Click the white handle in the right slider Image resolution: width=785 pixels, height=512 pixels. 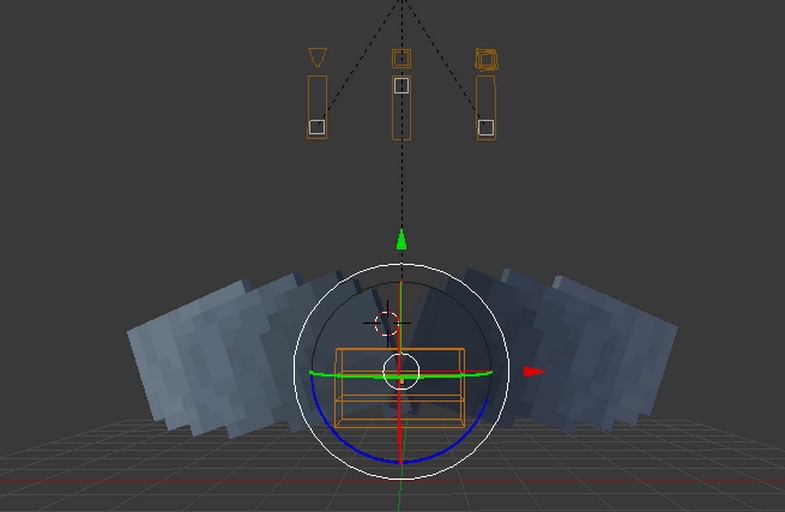tap(486, 127)
